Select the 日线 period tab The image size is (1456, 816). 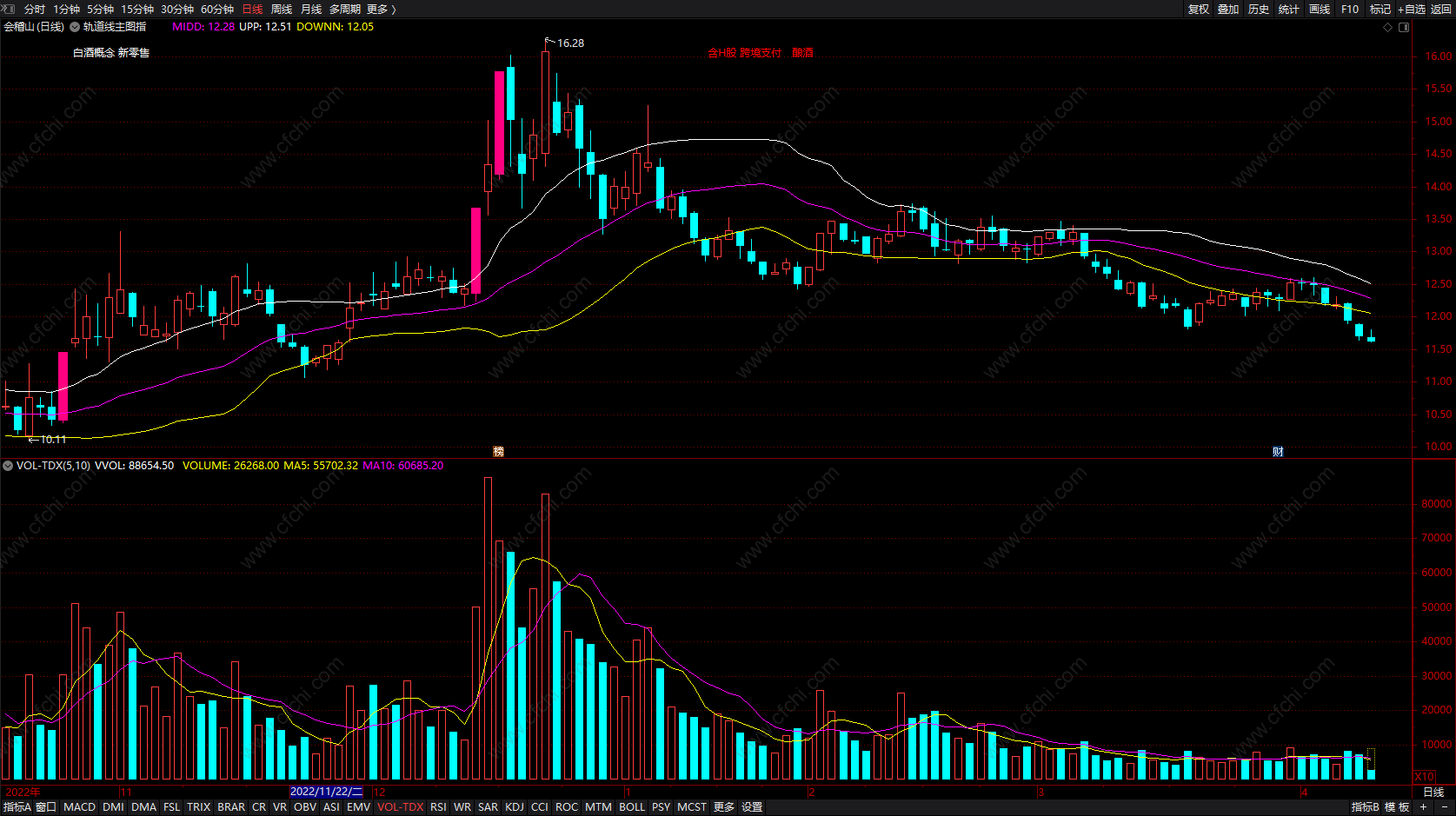(252, 9)
